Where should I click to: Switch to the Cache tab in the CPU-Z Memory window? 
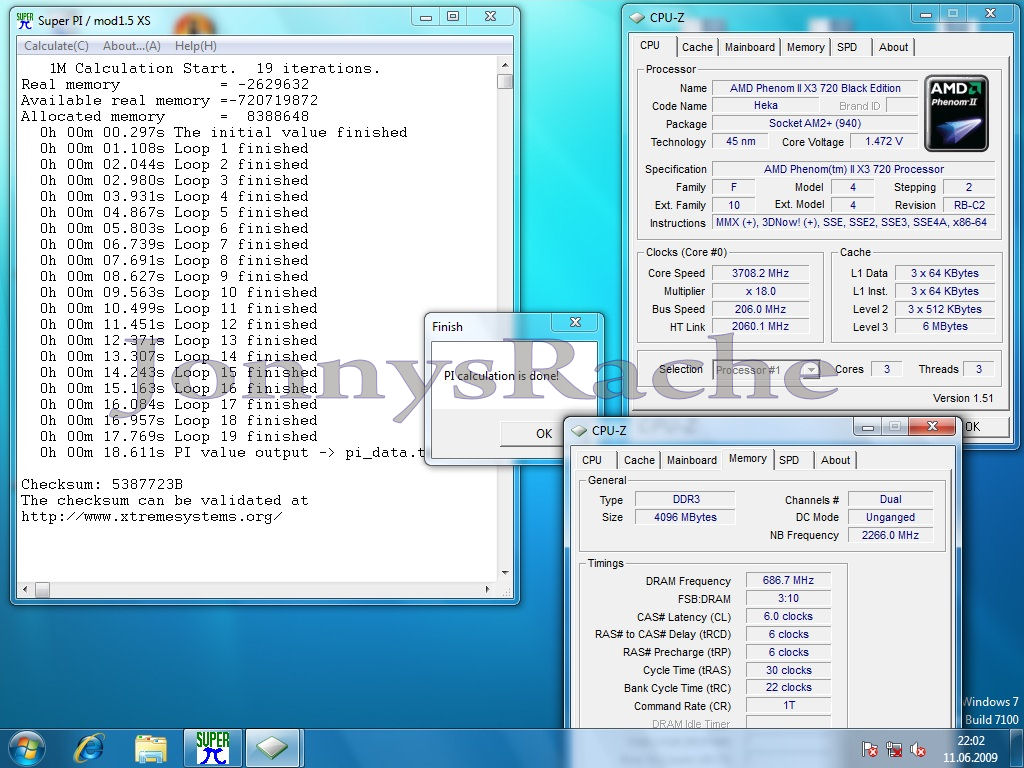click(x=639, y=460)
